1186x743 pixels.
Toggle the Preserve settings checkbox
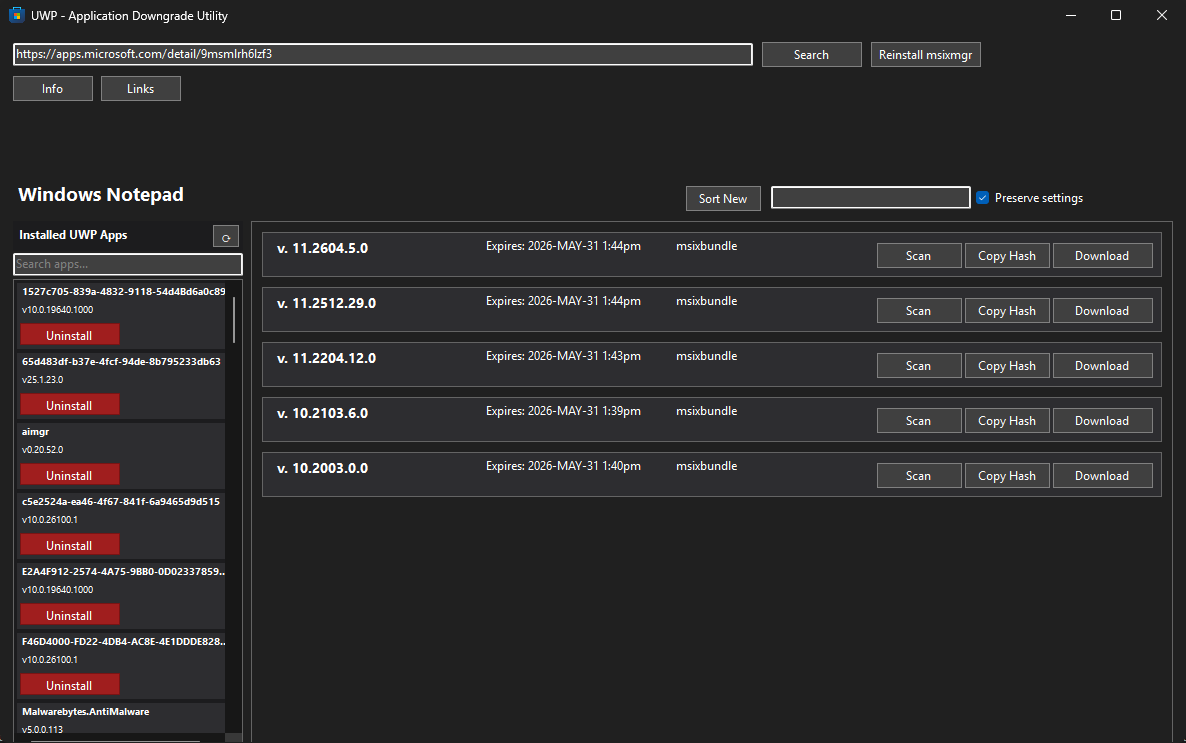click(982, 197)
